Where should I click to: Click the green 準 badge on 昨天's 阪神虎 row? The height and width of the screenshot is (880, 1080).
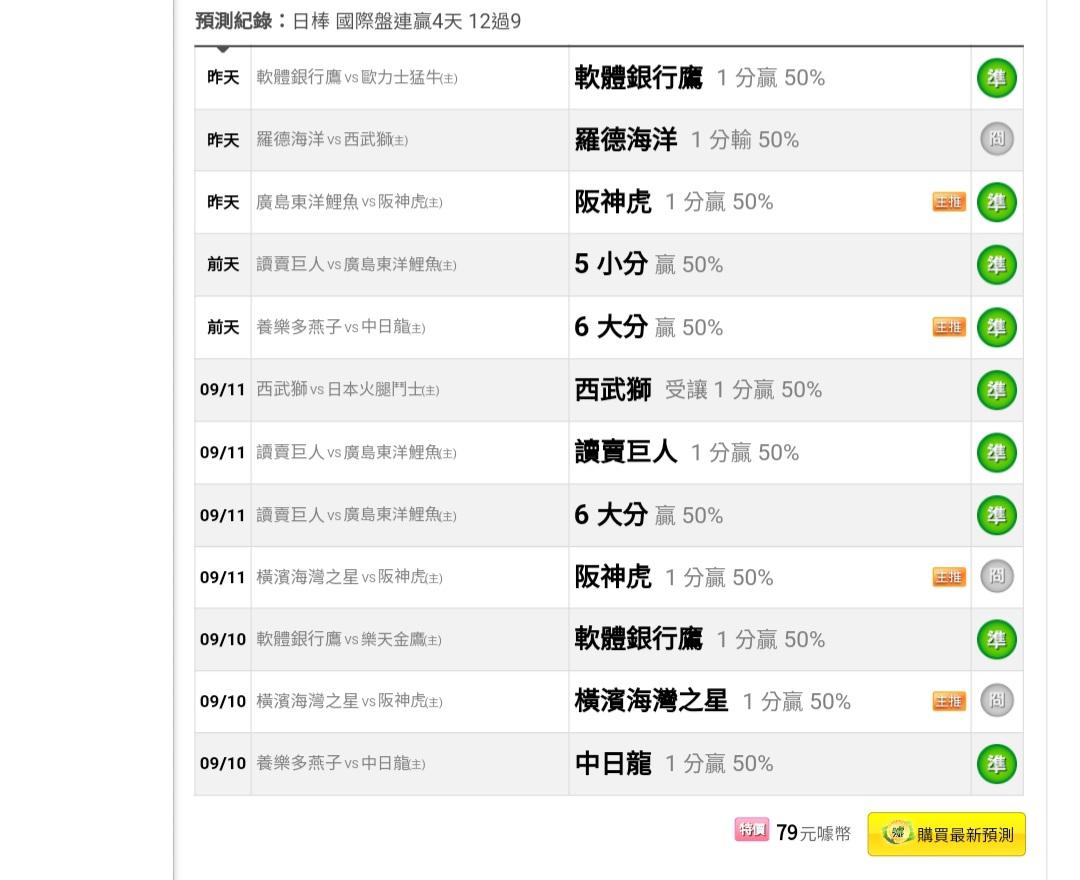point(997,202)
